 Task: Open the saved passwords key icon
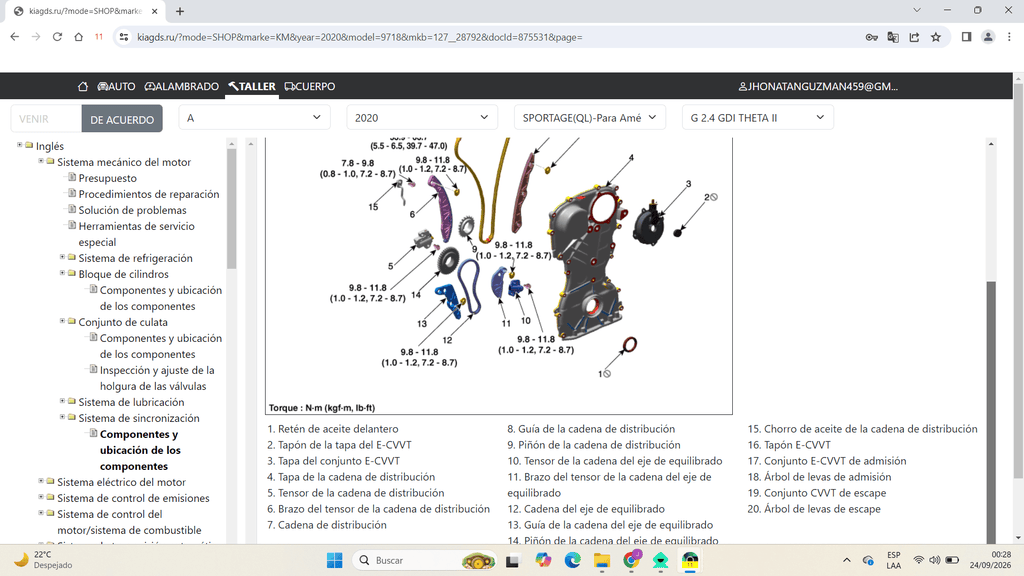click(x=871, y=37)
